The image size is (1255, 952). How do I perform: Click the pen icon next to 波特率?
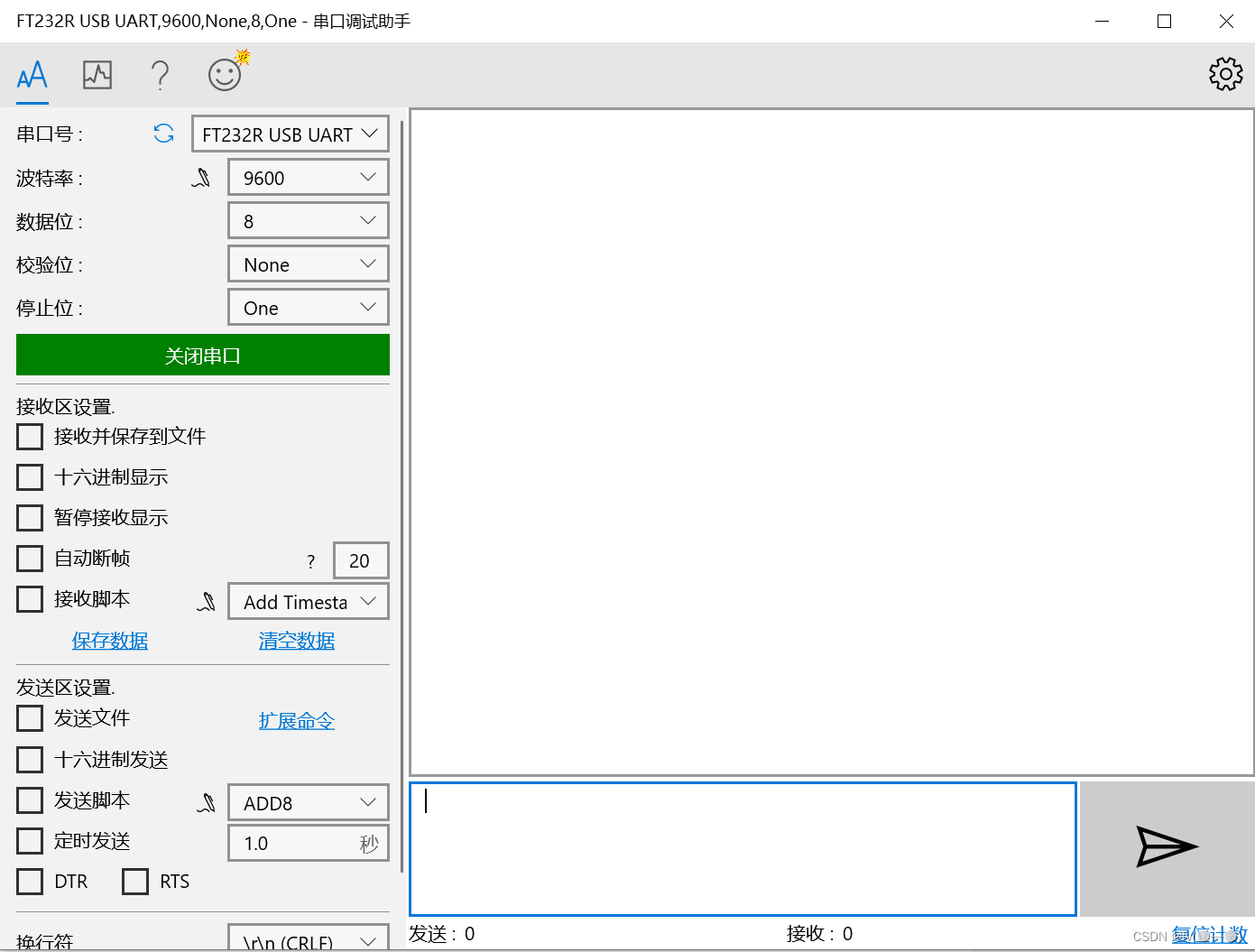click(x=201, y=178)
